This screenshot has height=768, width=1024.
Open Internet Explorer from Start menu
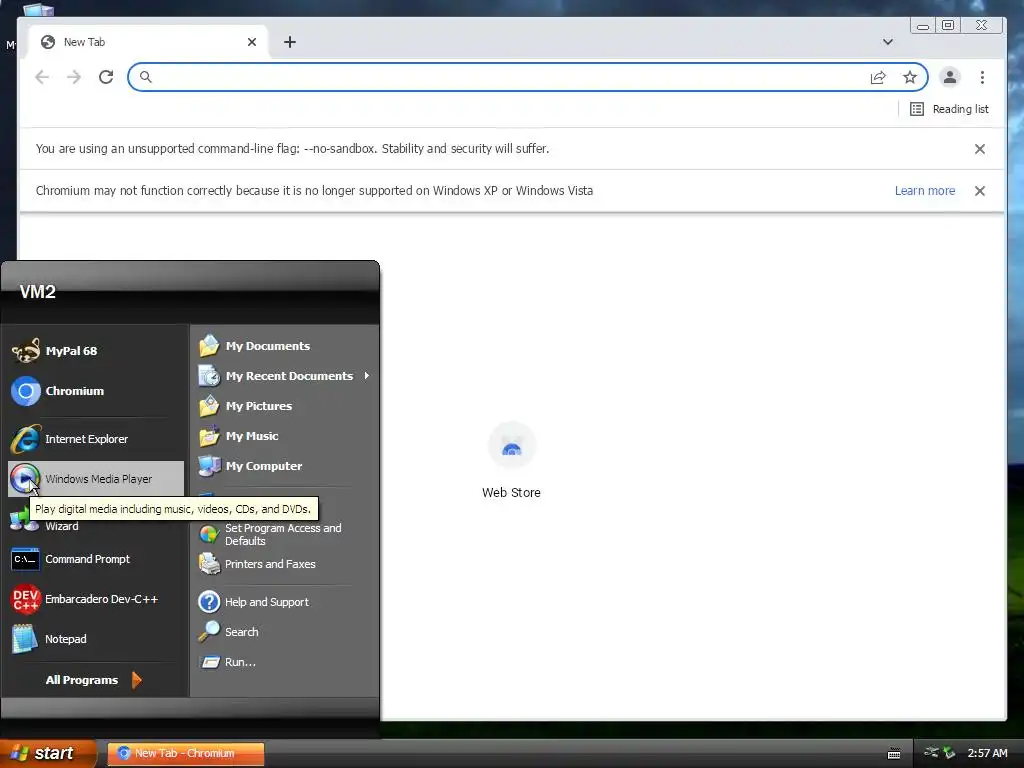tap(95, 439)
